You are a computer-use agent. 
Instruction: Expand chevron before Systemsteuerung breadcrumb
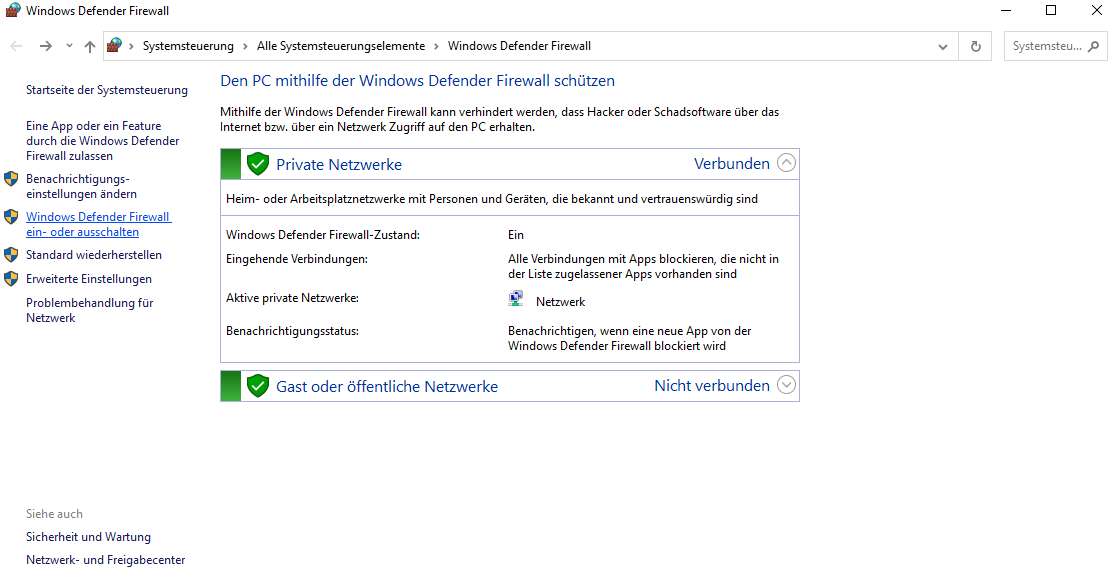coord(132,46)
